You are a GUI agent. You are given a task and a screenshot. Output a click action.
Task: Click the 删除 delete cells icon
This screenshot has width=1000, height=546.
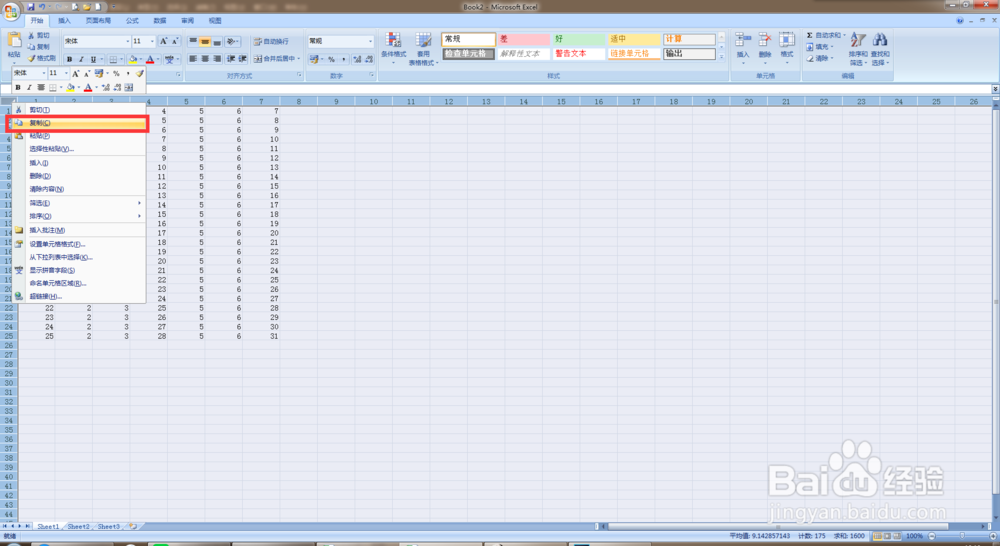765,41
